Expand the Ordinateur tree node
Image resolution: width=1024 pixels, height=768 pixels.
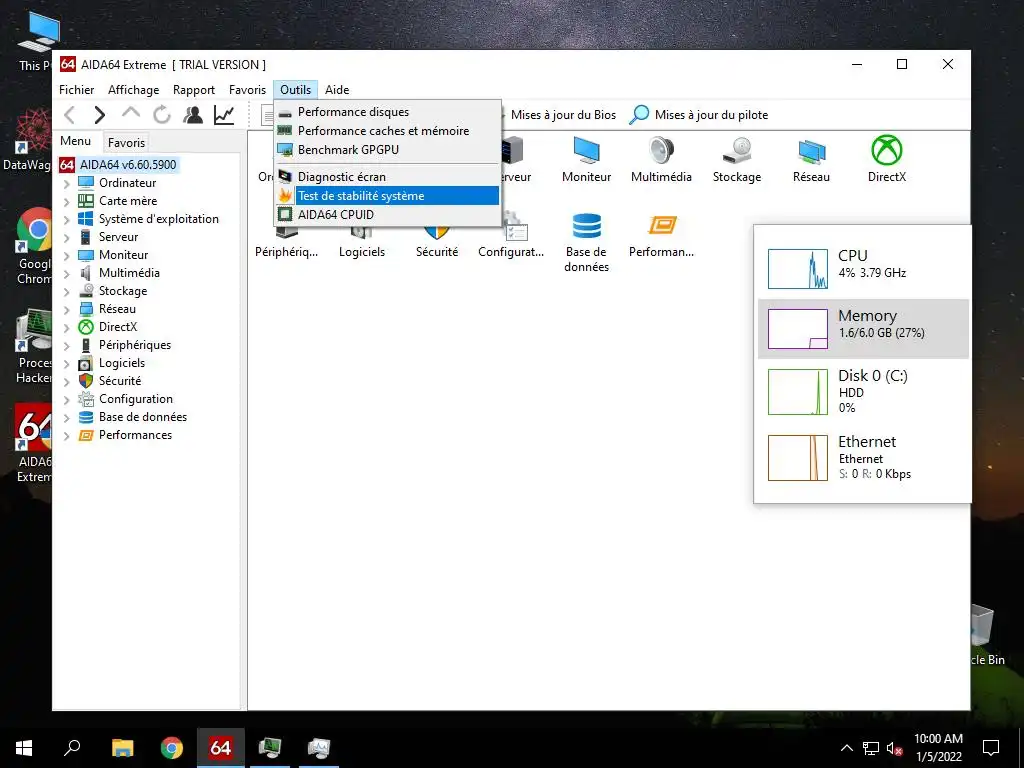click(67, 184)
